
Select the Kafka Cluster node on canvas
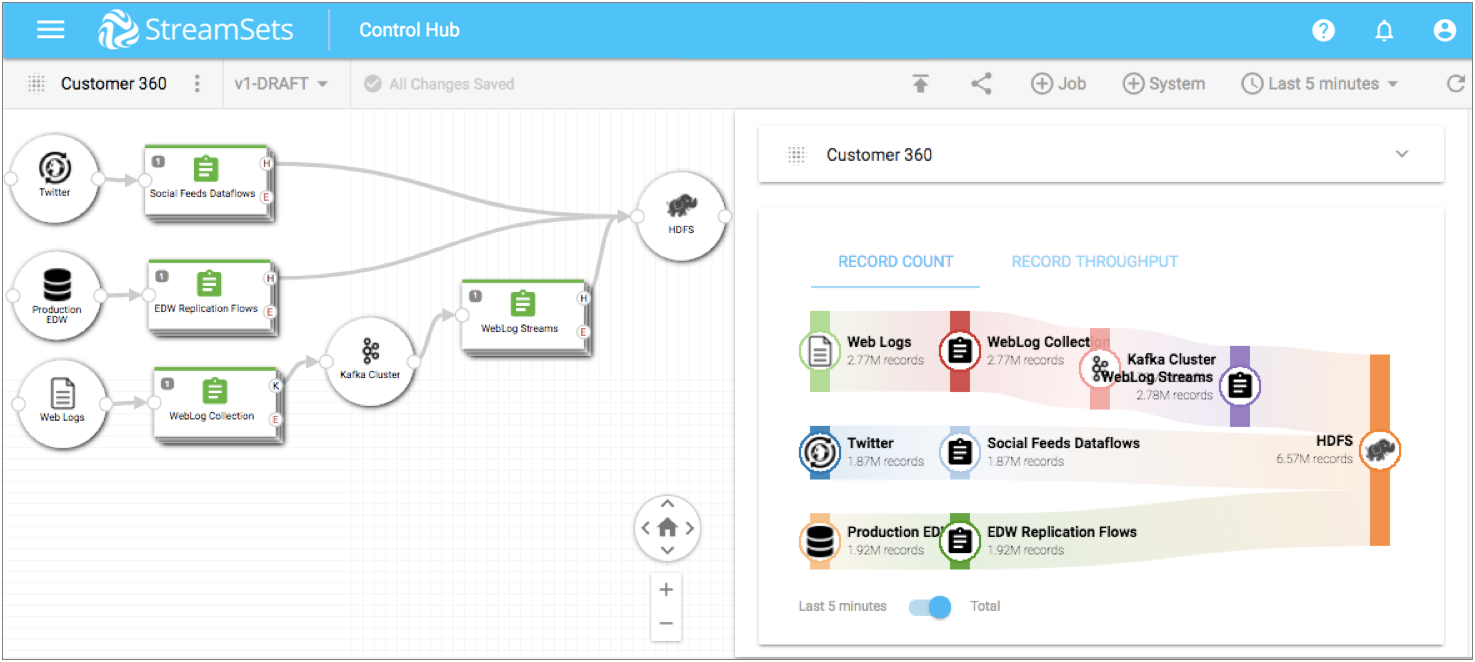click(370, 360)
